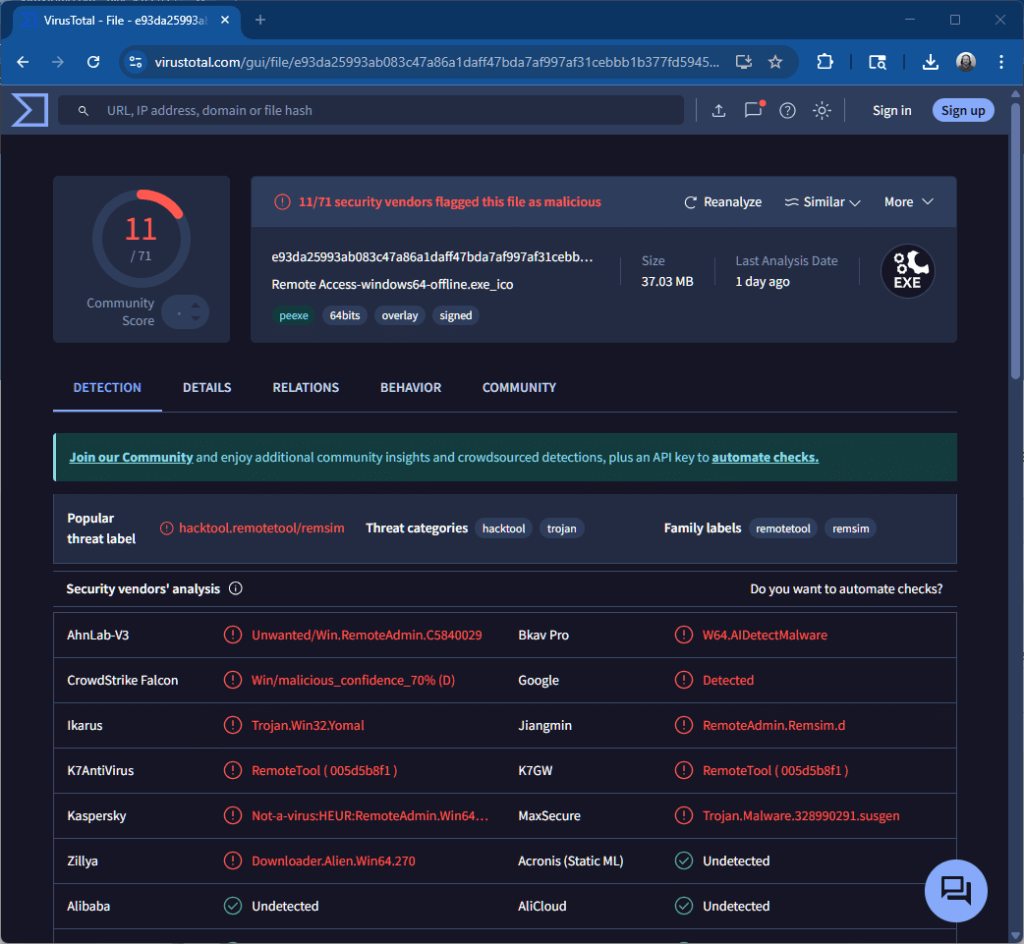Viewport: 1024px width, 944px height.
Task: Click the info icon beside Security vendors' analysis
Action: (235, 588)
